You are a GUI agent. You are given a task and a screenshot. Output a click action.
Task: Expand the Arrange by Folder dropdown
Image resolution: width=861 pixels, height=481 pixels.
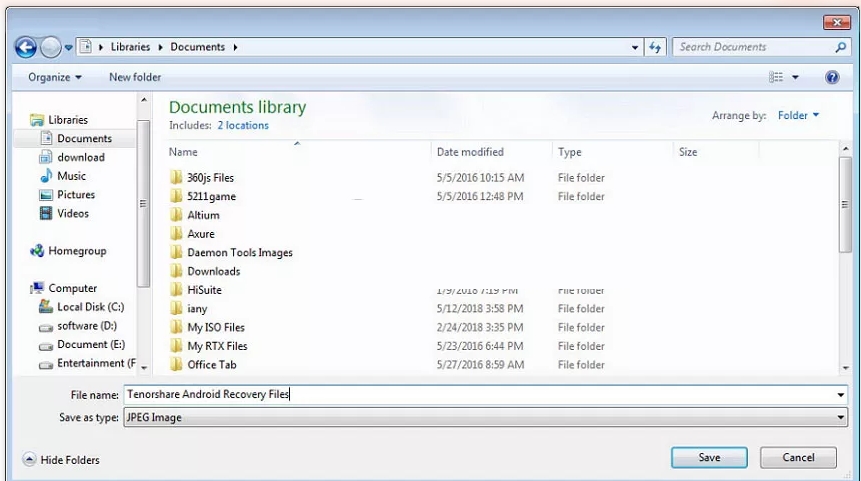pos(798,116)
